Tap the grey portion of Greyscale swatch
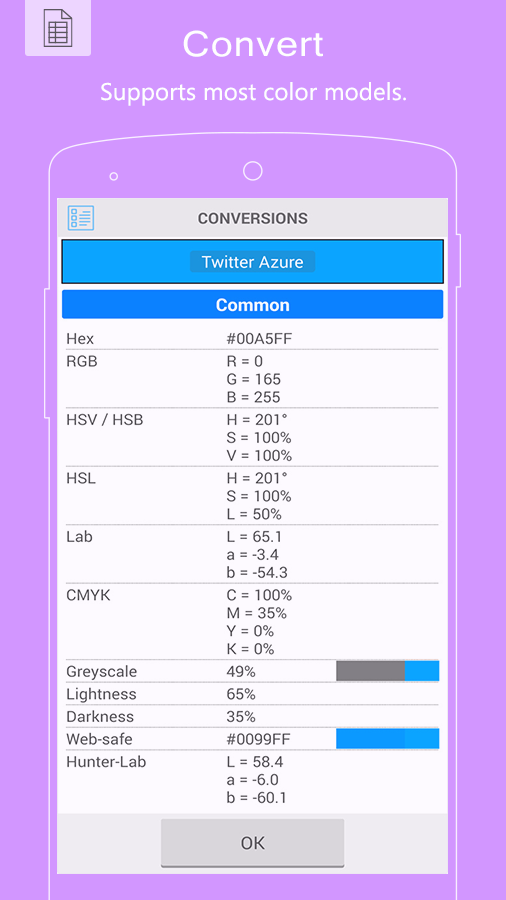Image resolution: width=506 pixels, height=900 pixels. point(371,671)
